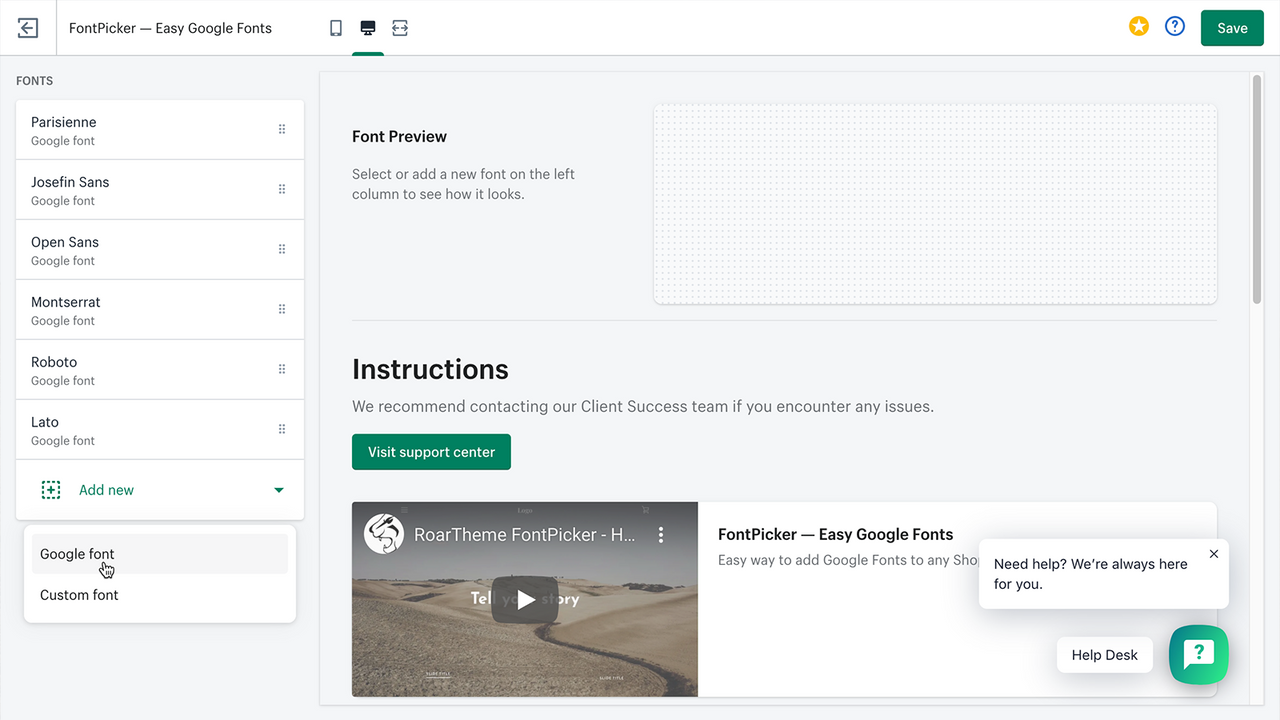Play the RoarTheme FontPicker video
This screenshot has width=1280, height=720.
[x=525, y=600]
